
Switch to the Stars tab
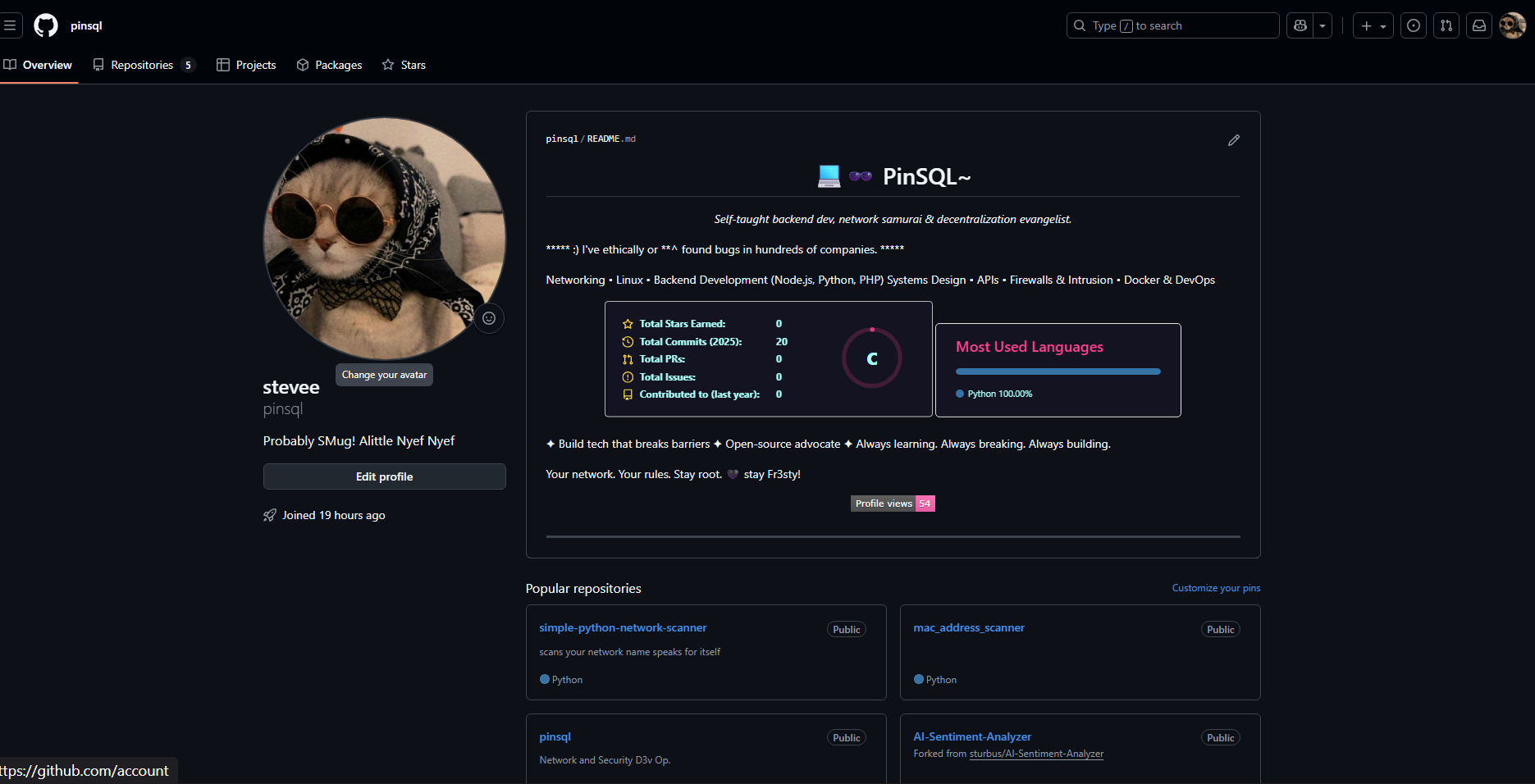404,65
